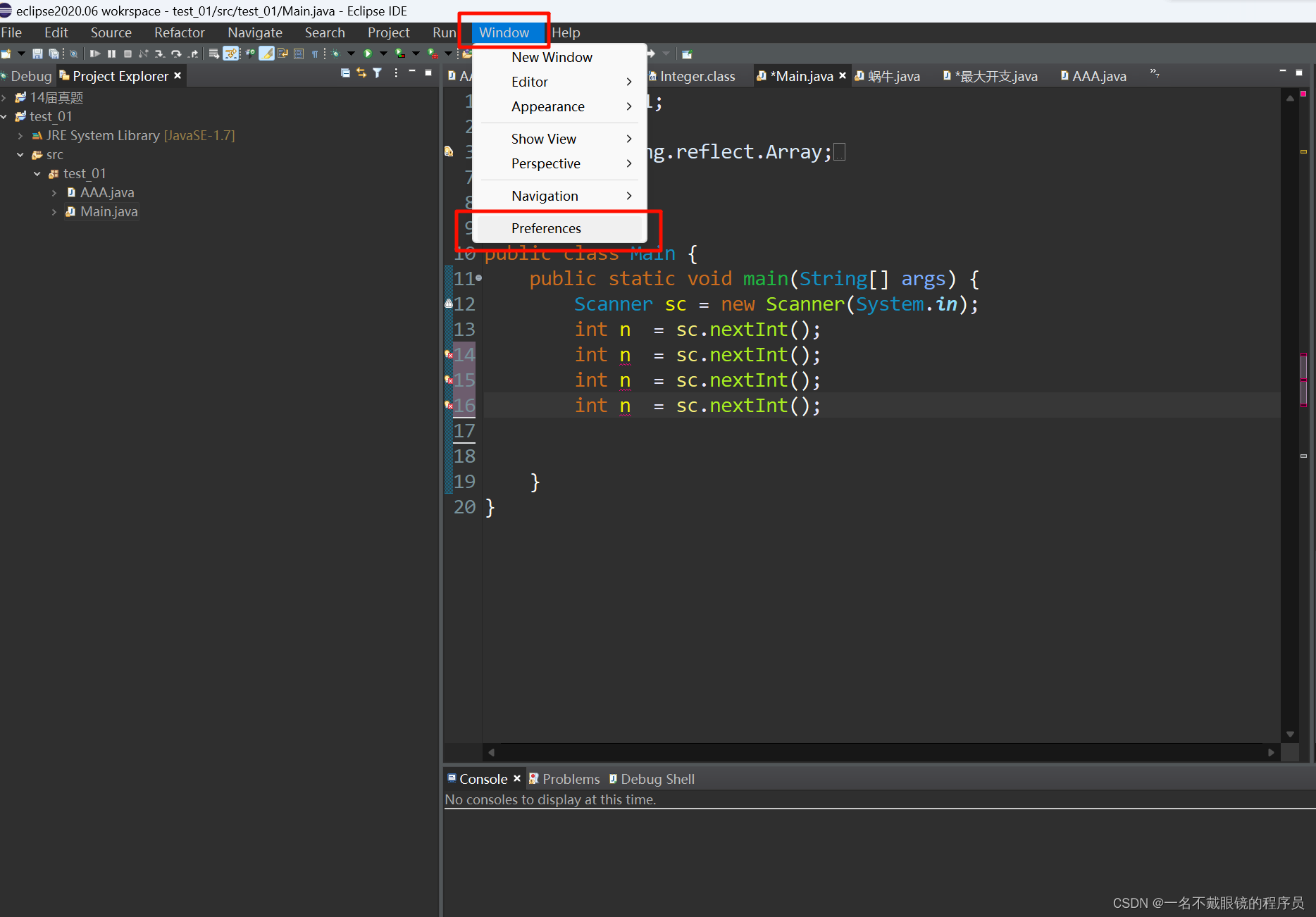Click the Coverage launch icon
Viewport: 1316px width, 917px height.
tap(399, 54)
